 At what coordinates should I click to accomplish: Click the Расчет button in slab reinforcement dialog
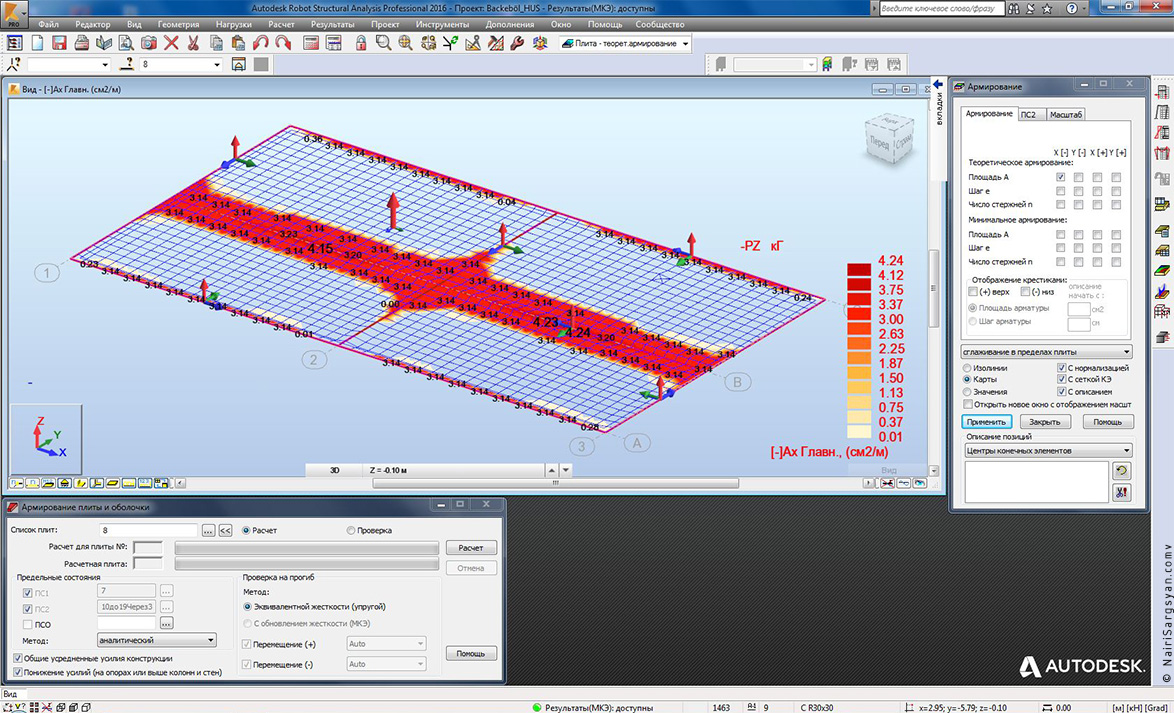tap(471, 548)
